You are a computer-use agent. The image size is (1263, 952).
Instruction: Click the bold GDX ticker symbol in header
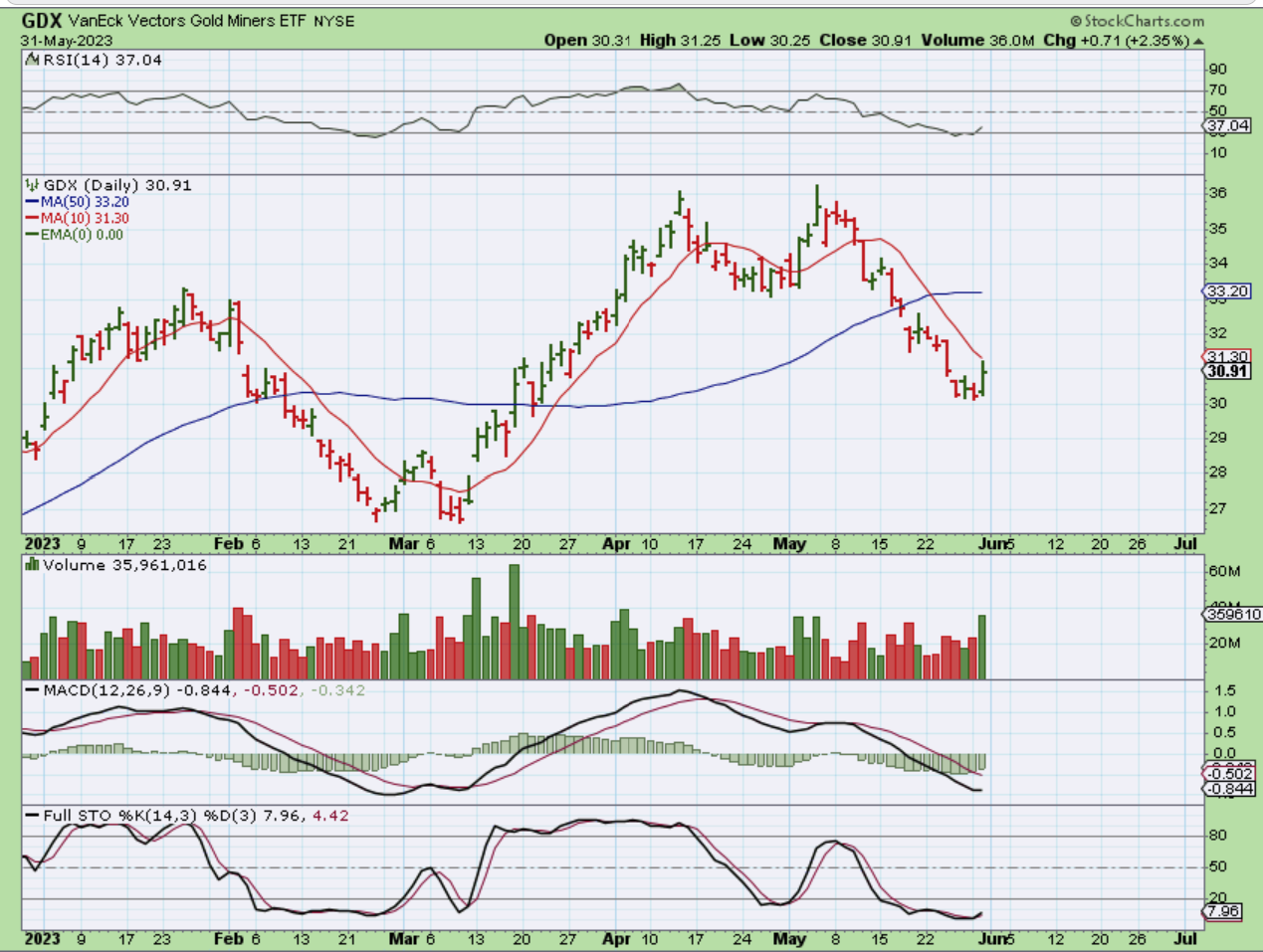pyautogui.click(x=43, y=21)
